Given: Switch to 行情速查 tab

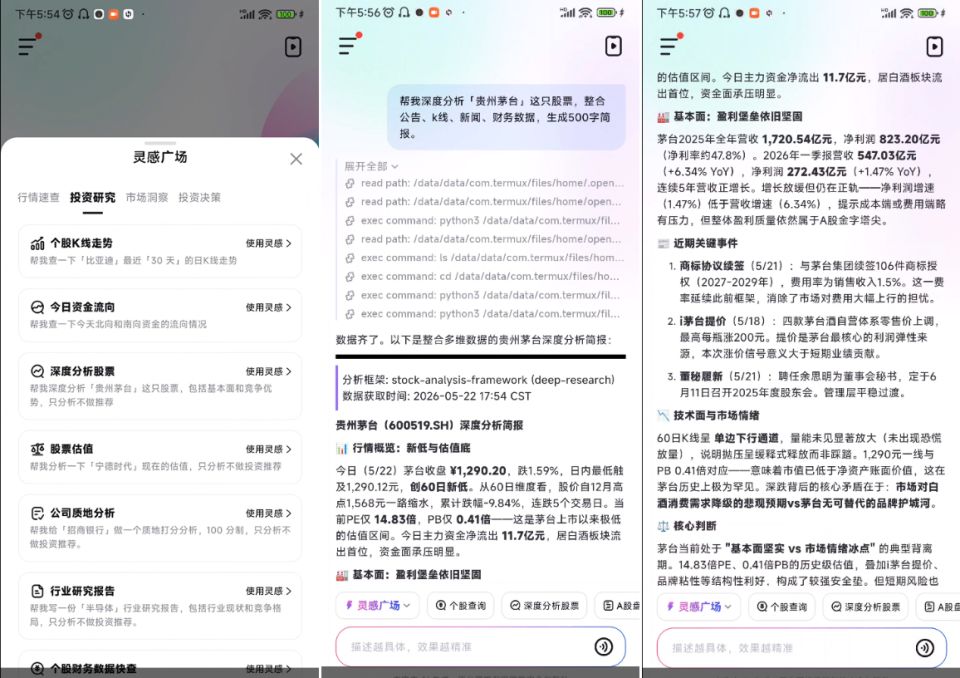Looking at the screenshot, I should [x=39, y=197].
